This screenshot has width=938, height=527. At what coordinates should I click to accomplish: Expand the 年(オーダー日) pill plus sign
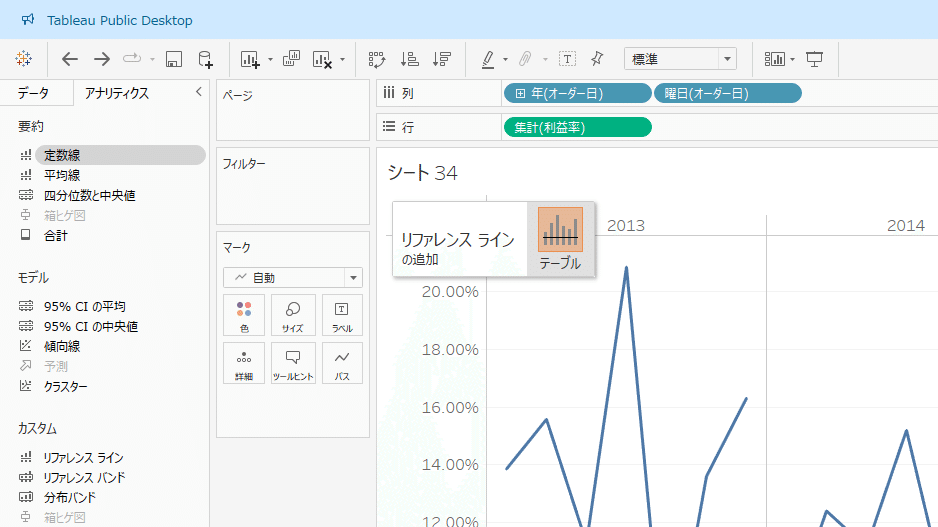coord(520,93)
